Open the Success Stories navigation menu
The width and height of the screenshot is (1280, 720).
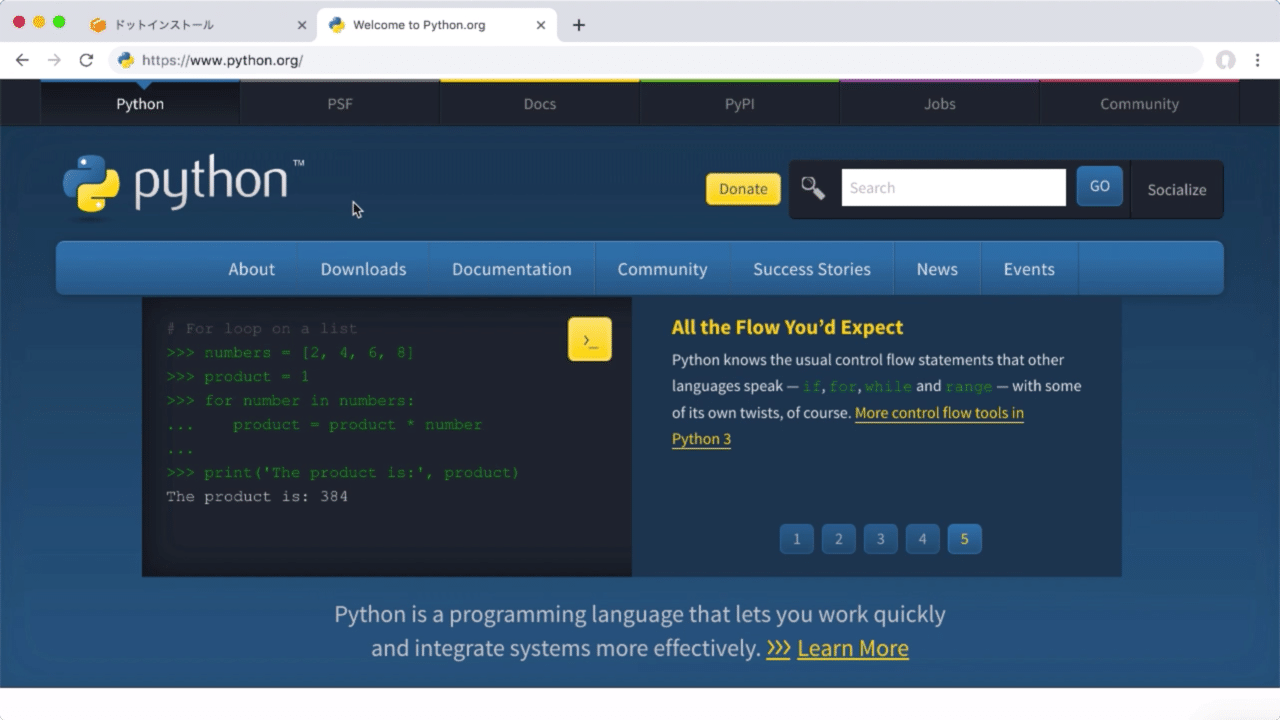pyautogui.click(x=812, y=269)
